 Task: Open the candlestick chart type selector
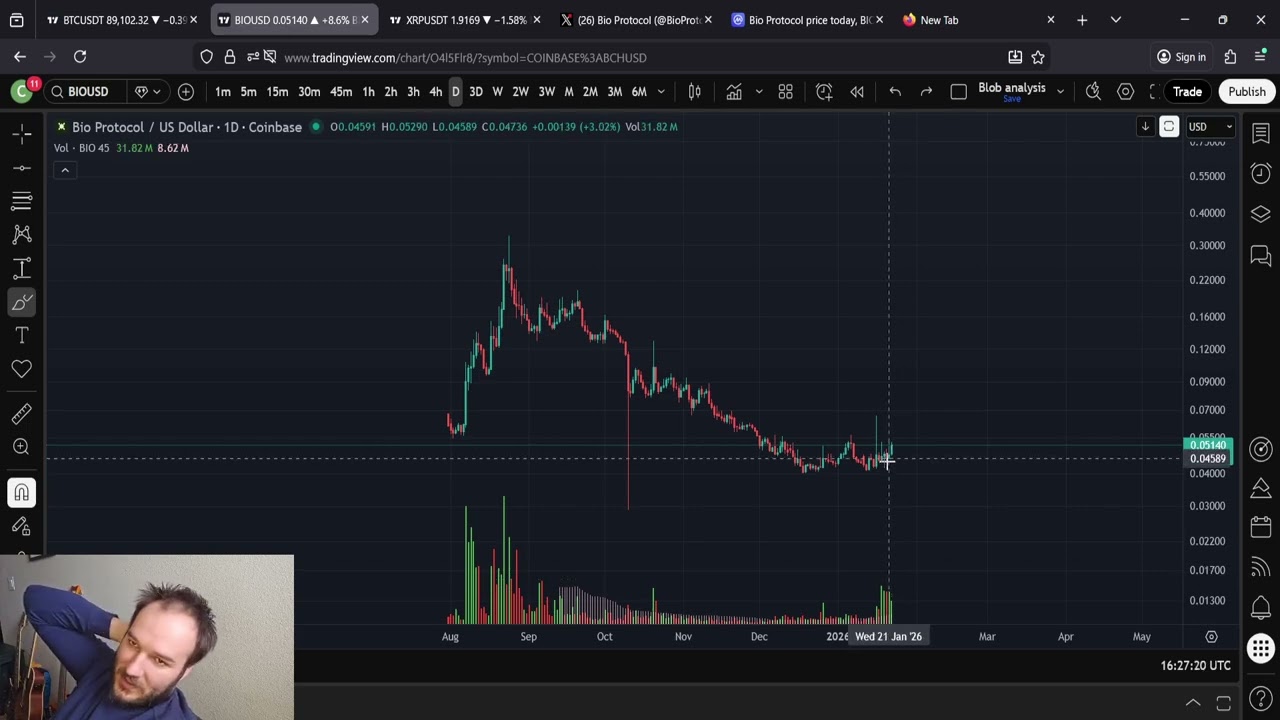point(694,92)
